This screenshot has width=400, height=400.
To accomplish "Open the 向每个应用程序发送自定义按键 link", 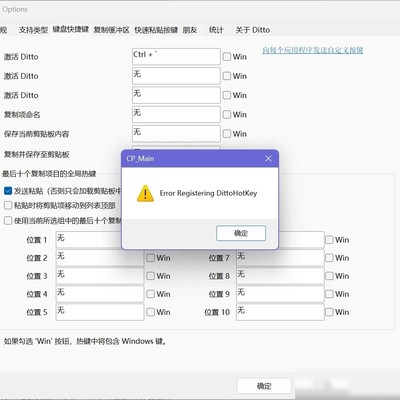I will [x=312, y=50].
